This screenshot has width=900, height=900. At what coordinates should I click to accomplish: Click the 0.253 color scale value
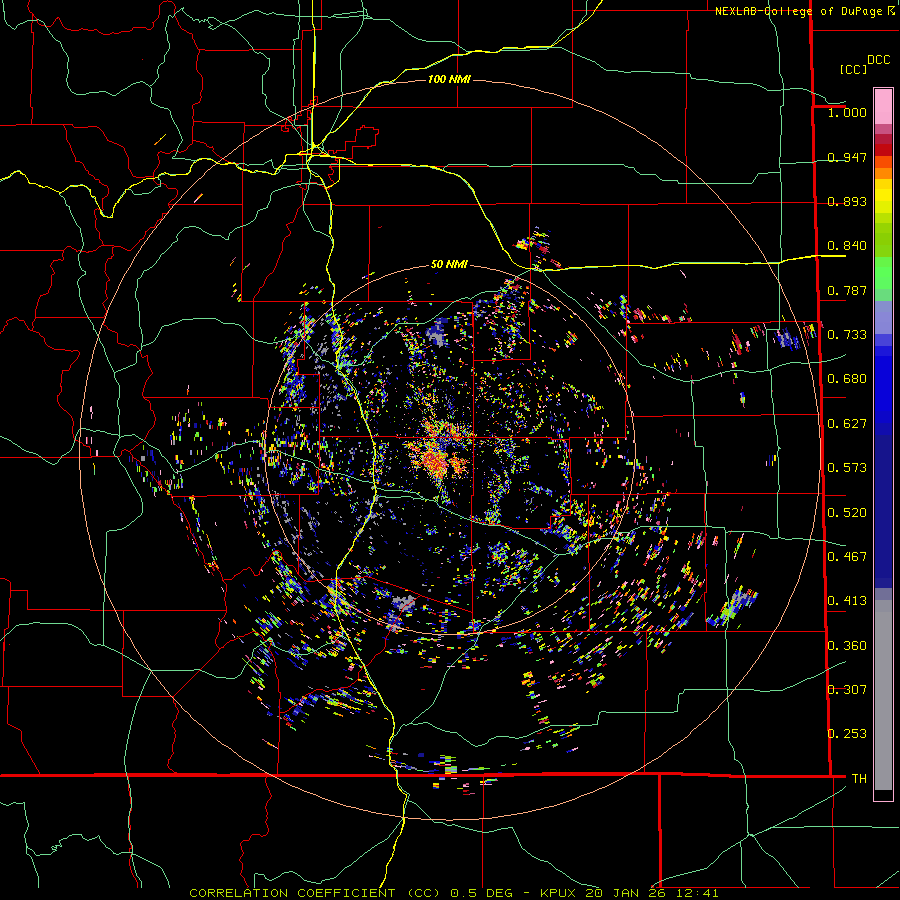point(847,734)
